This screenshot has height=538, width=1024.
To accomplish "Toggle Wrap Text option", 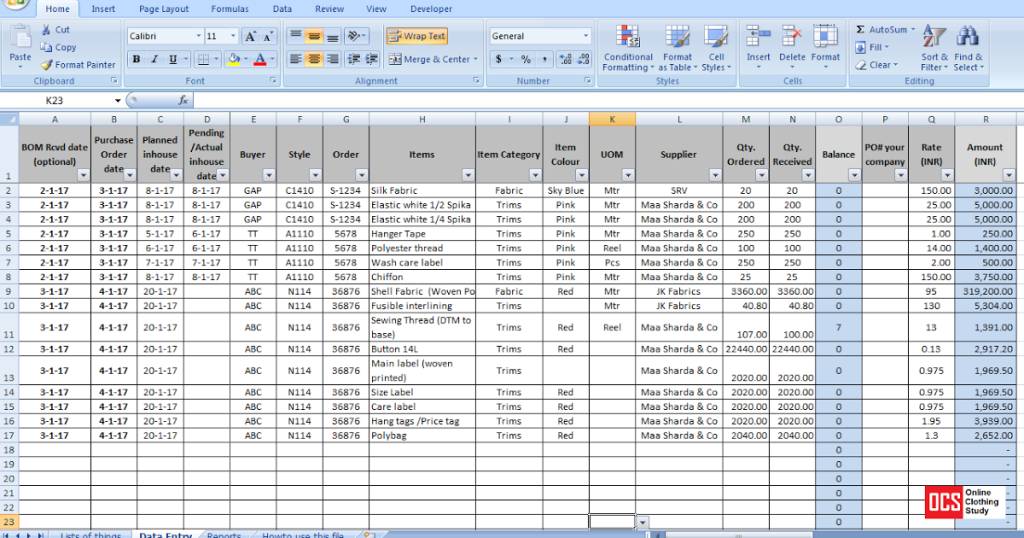I will tap(416, 36).
